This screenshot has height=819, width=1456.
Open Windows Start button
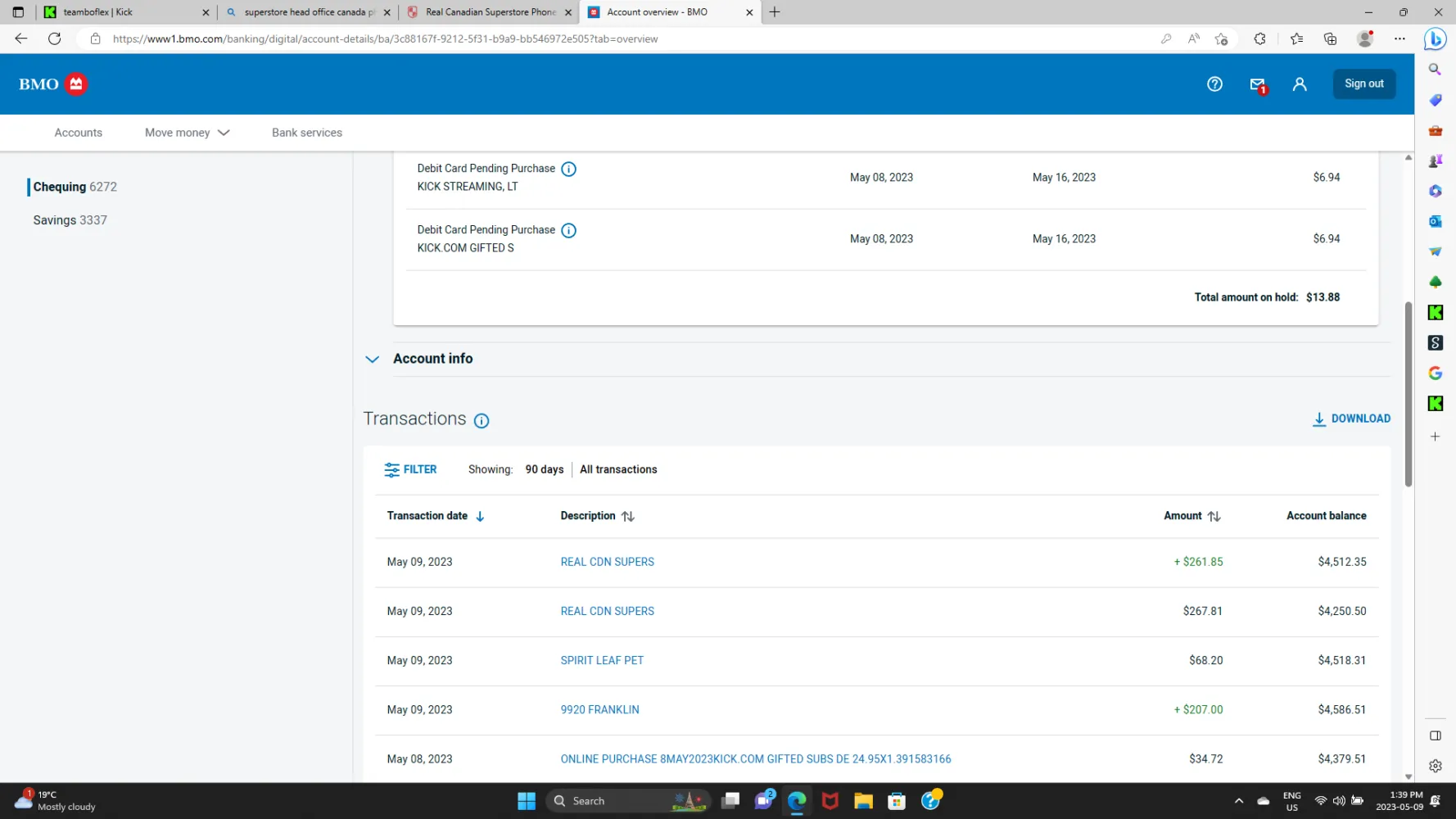(527, 801)
